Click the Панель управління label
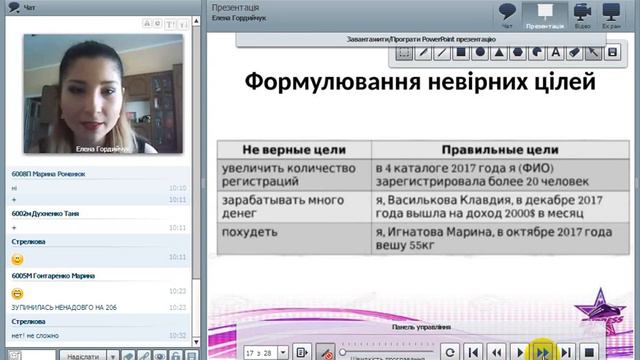 pos(421,327)
